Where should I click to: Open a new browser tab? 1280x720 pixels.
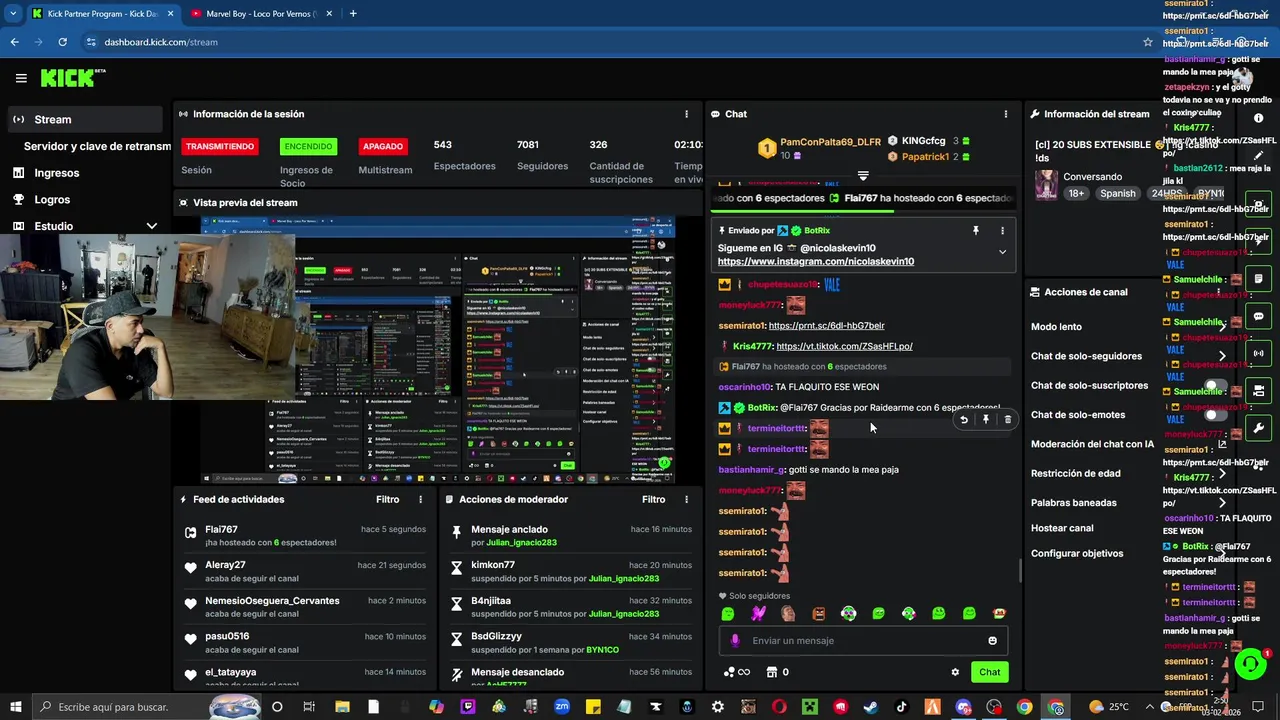pos(353,14)
